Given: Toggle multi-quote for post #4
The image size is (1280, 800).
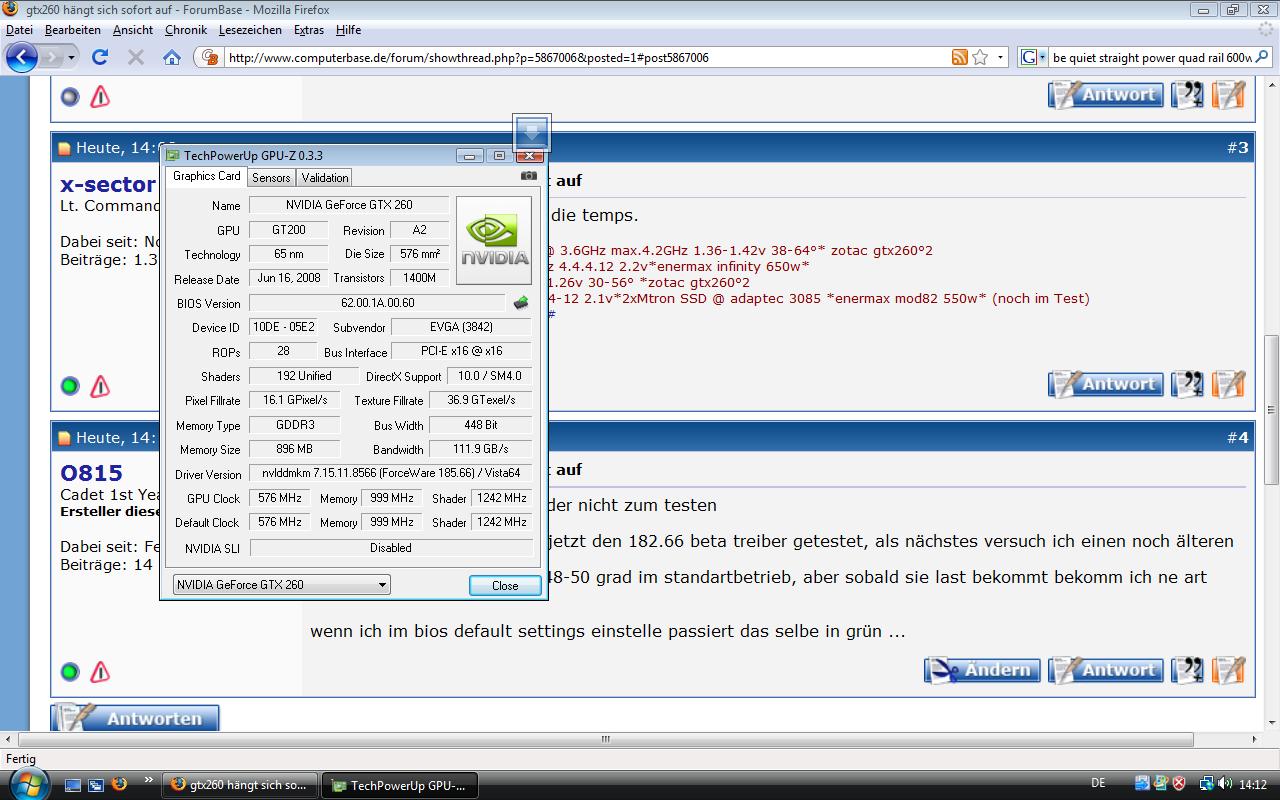Looking at the screenshot, I should [1188, 670].
